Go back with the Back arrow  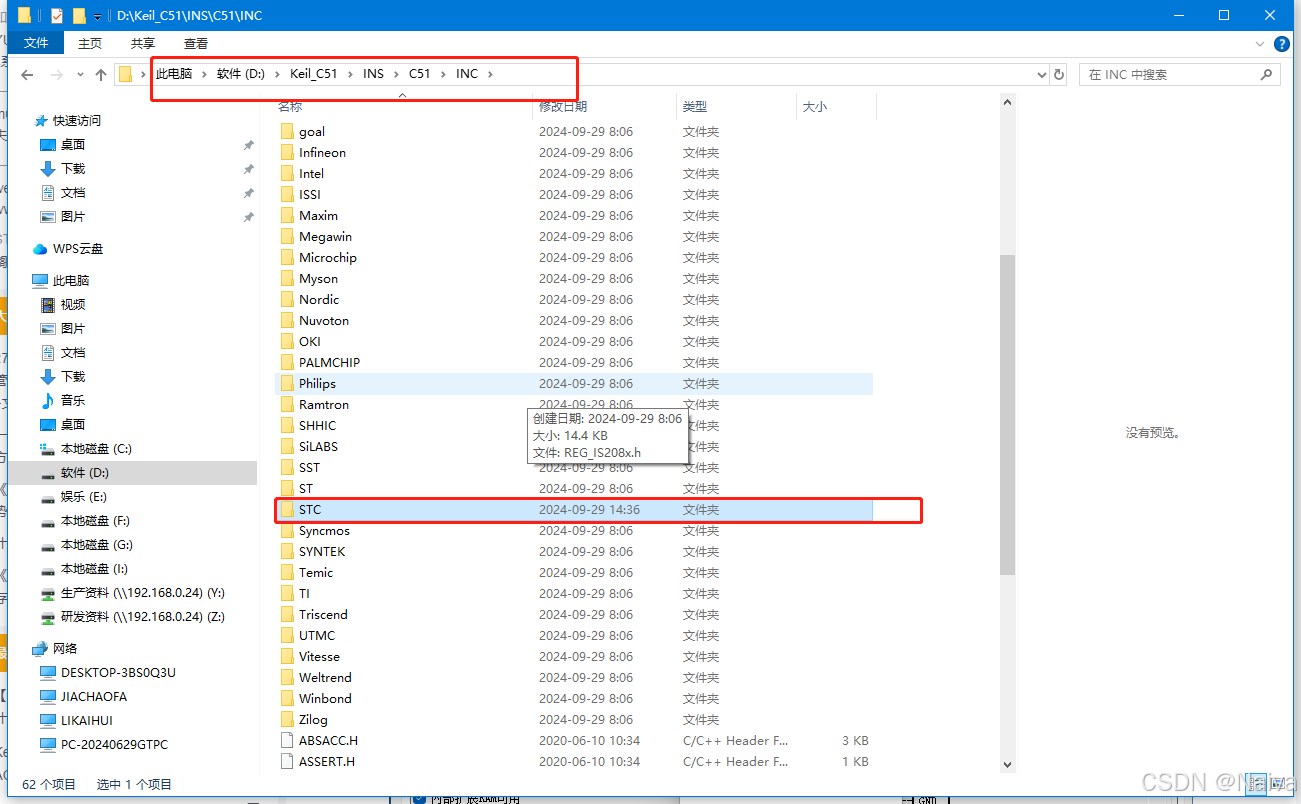[x=27, y=75]
